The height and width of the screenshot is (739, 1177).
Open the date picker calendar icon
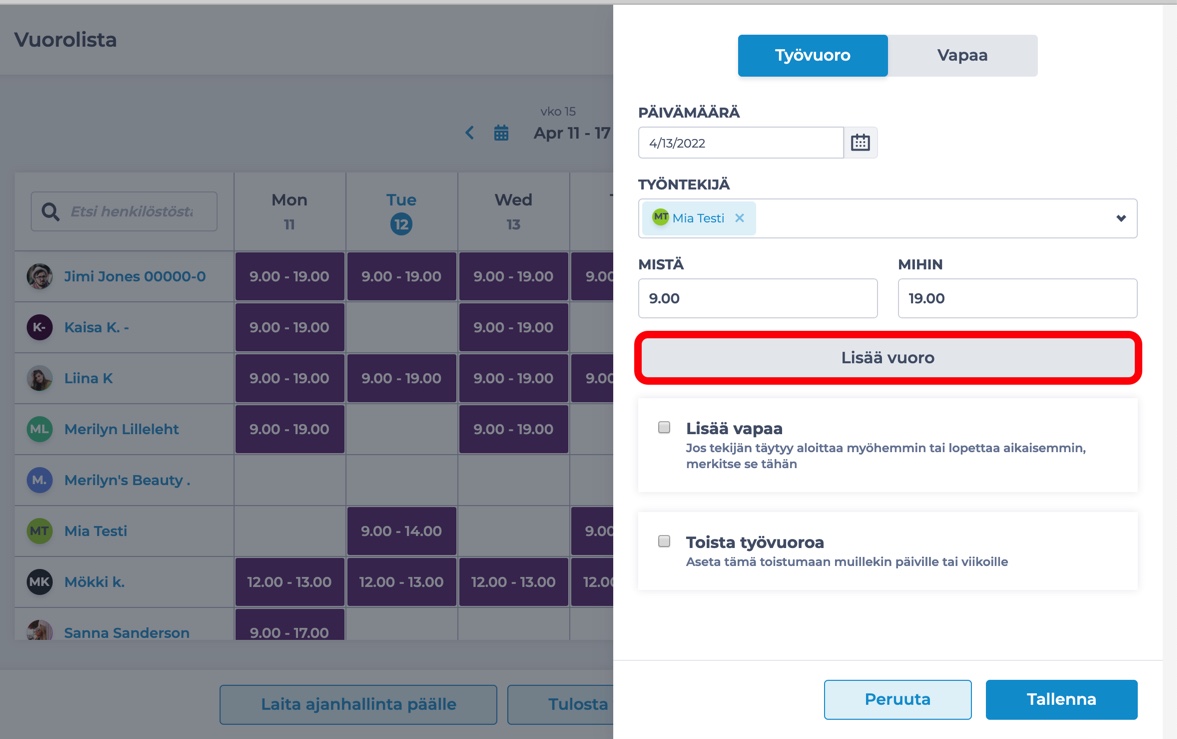click(860, 143)
